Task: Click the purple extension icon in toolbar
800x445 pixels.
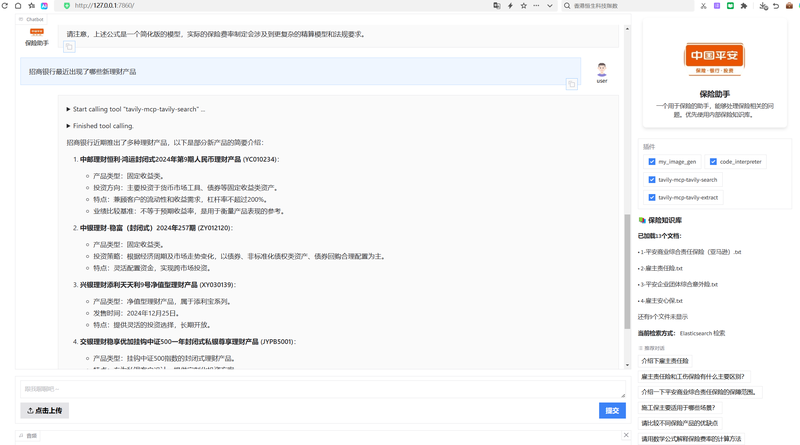Action: 717,6
